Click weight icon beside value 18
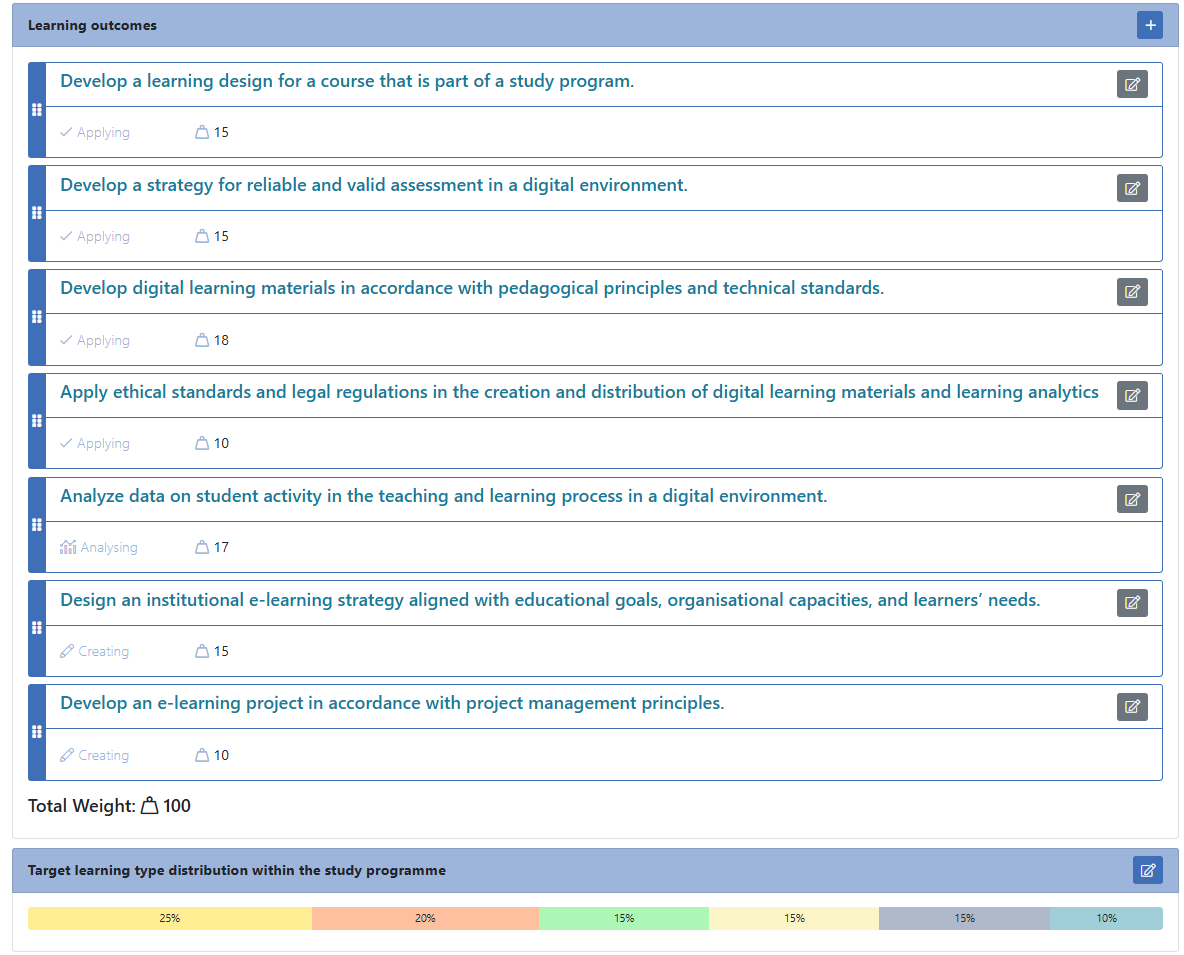Image resolution: width=1184 pixels, height=955 pixels. coord(202,340)
